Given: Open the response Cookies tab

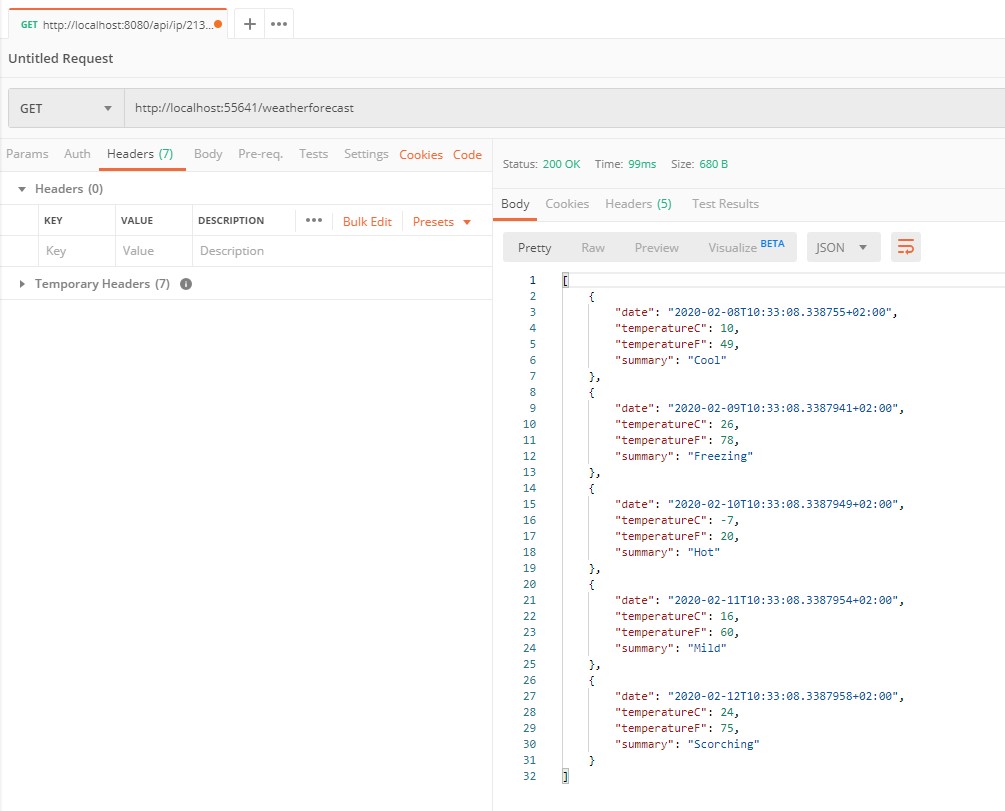Looking at the screenshot, I should (567, 204).
